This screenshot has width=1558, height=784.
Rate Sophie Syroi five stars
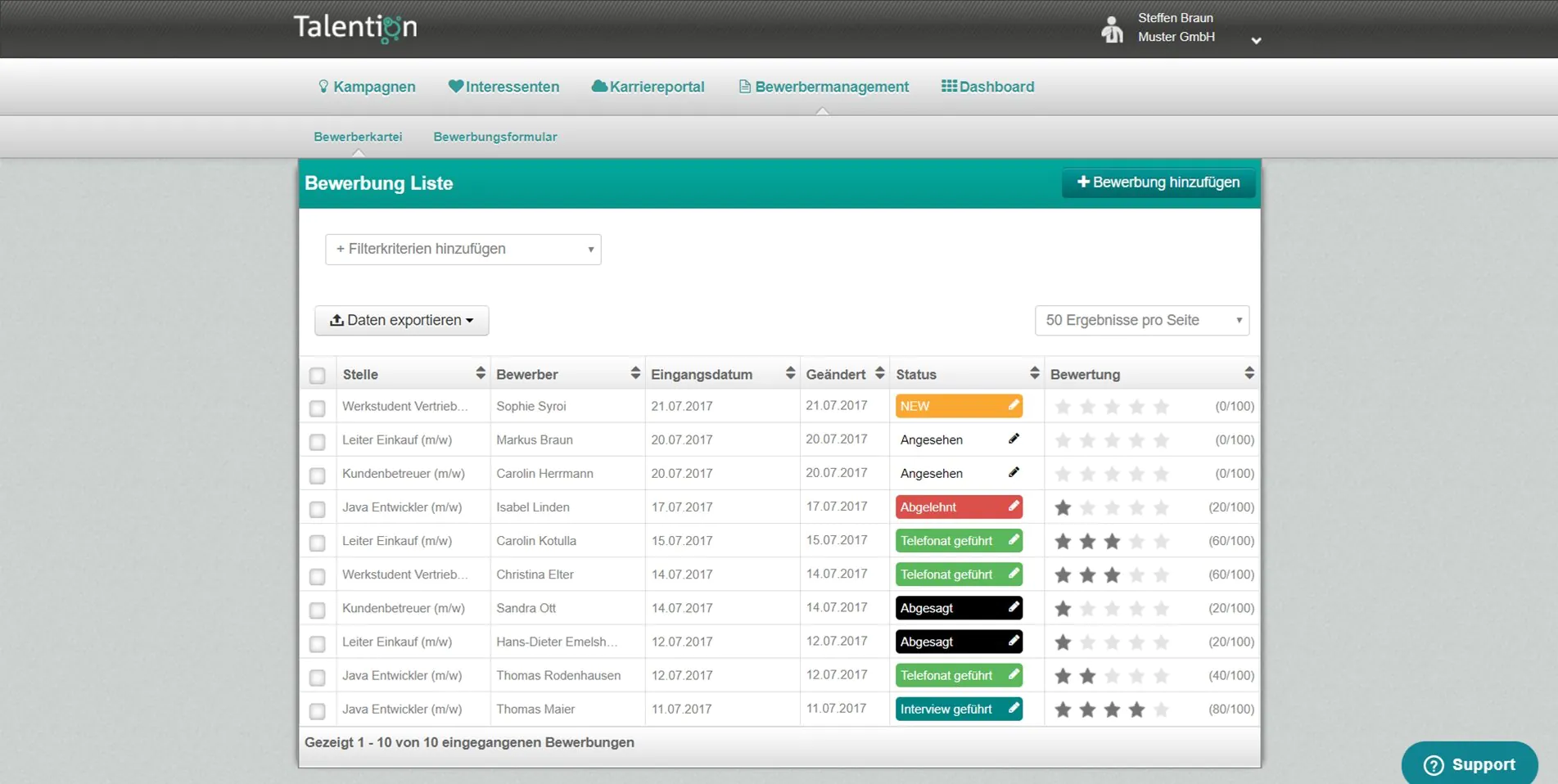click(1161, 407)
